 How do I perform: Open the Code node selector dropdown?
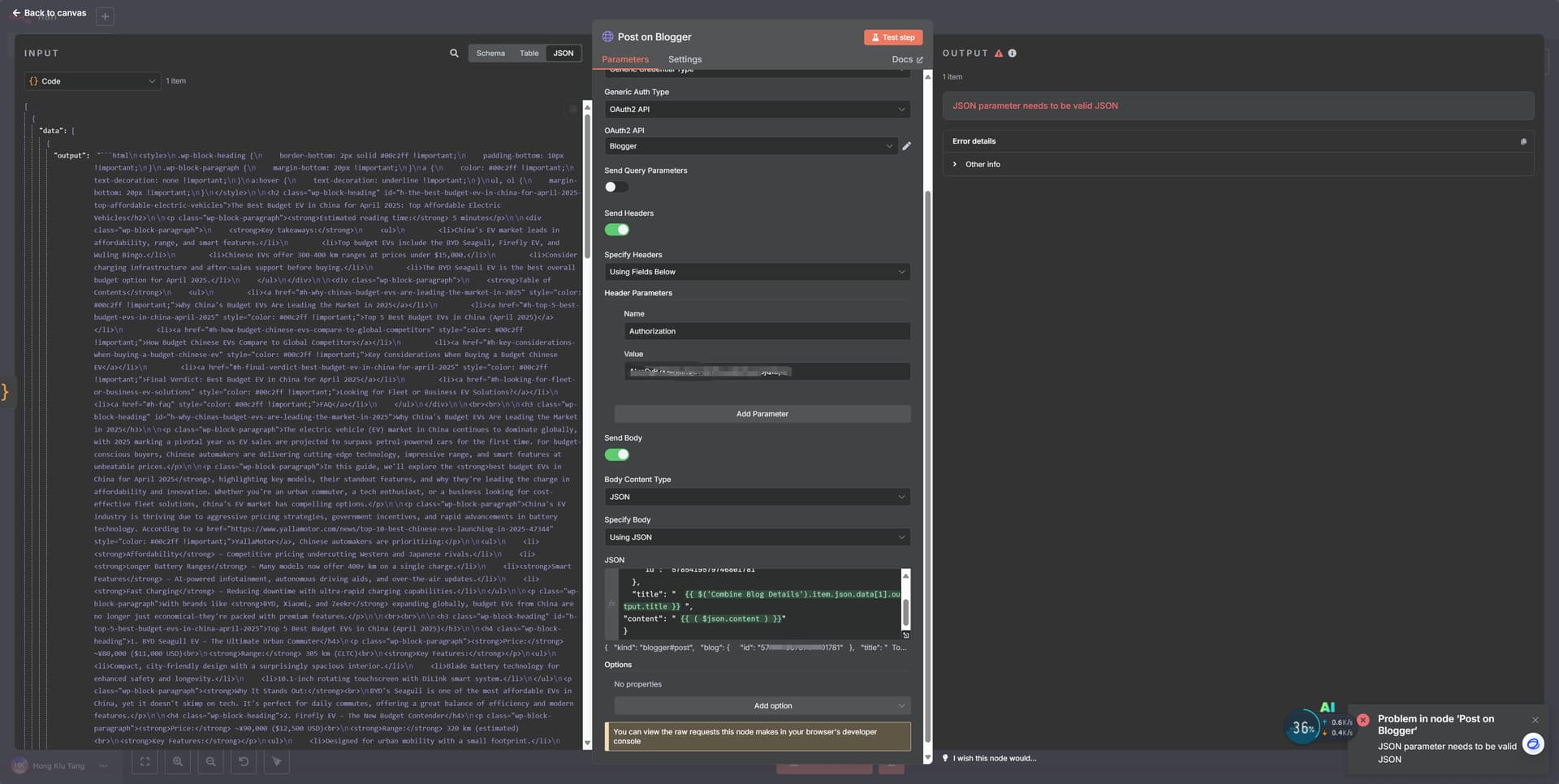click(92, 81)
